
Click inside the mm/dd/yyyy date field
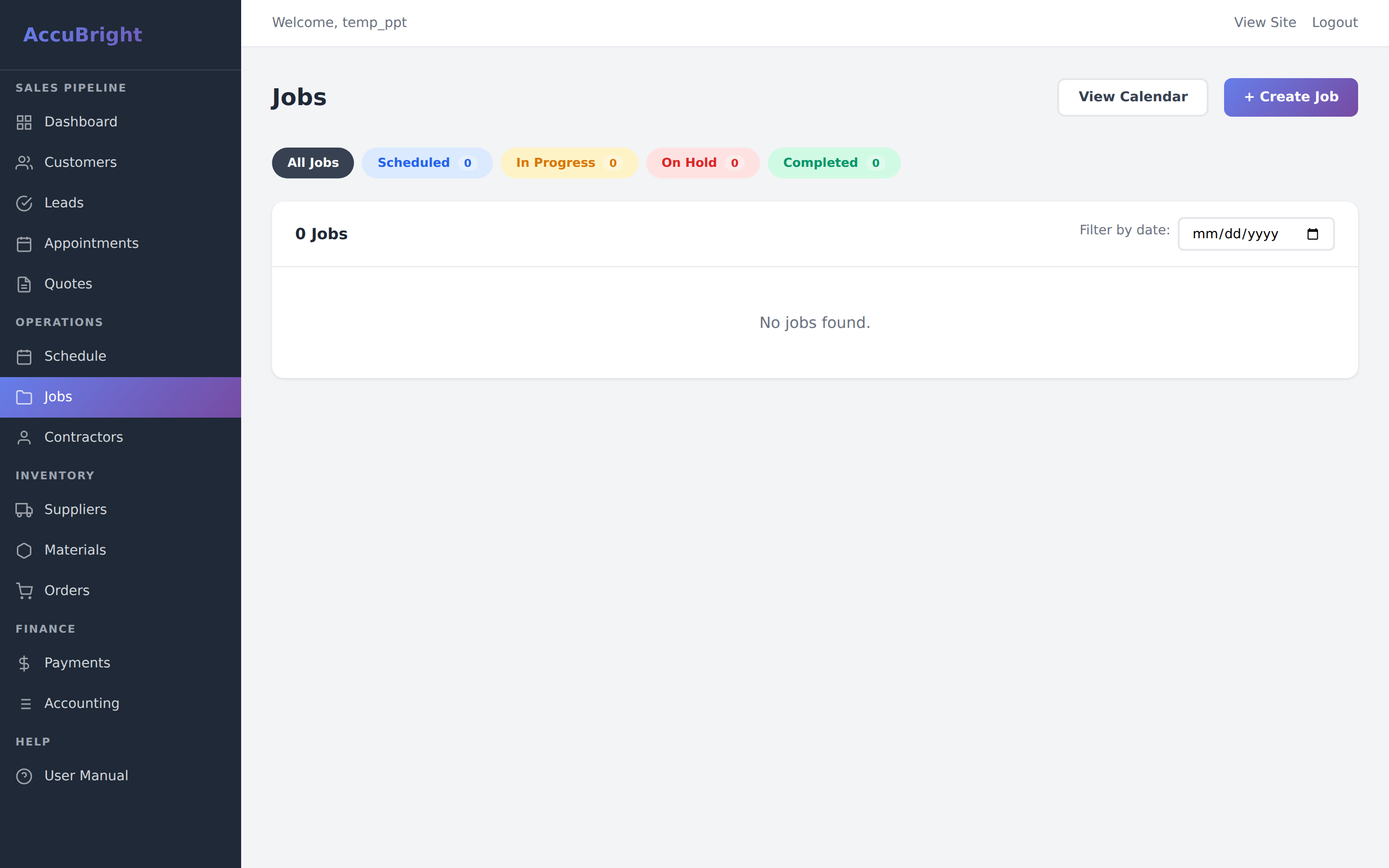click(x=1234, y=234)
